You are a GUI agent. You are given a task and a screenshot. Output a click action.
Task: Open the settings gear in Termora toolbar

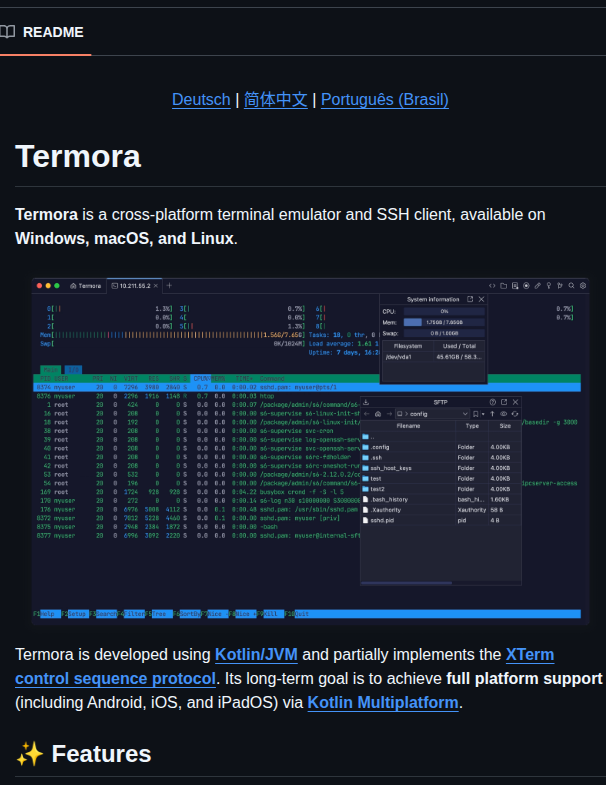coord(583,286)
